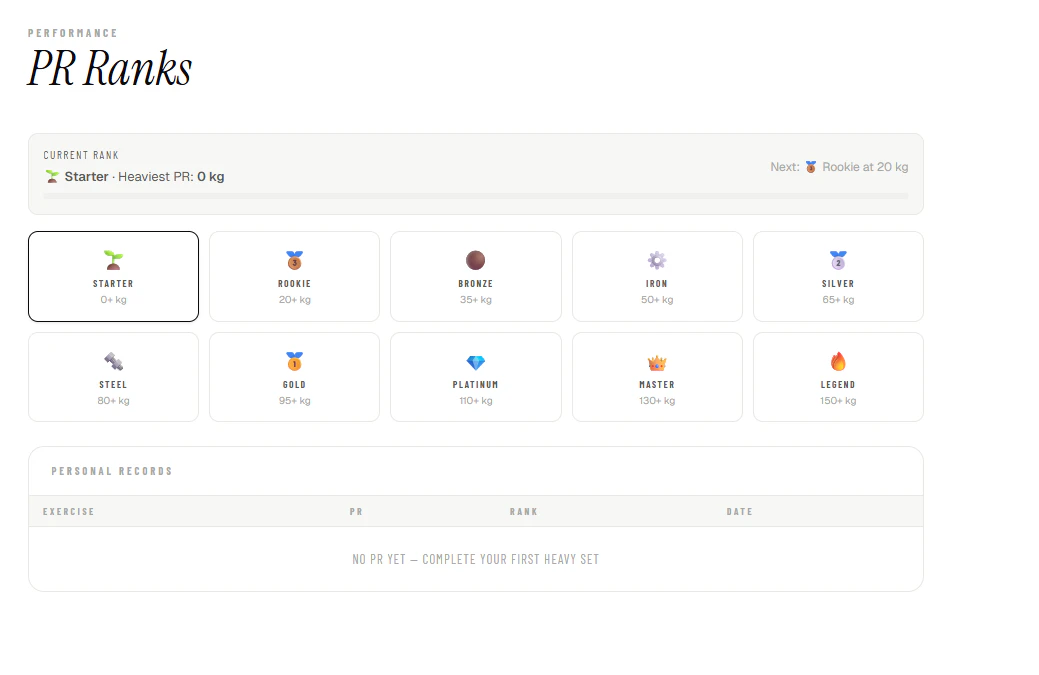The image size is (1039, 675).
Task: Click the Master crown icon
Action: point(657,362)
